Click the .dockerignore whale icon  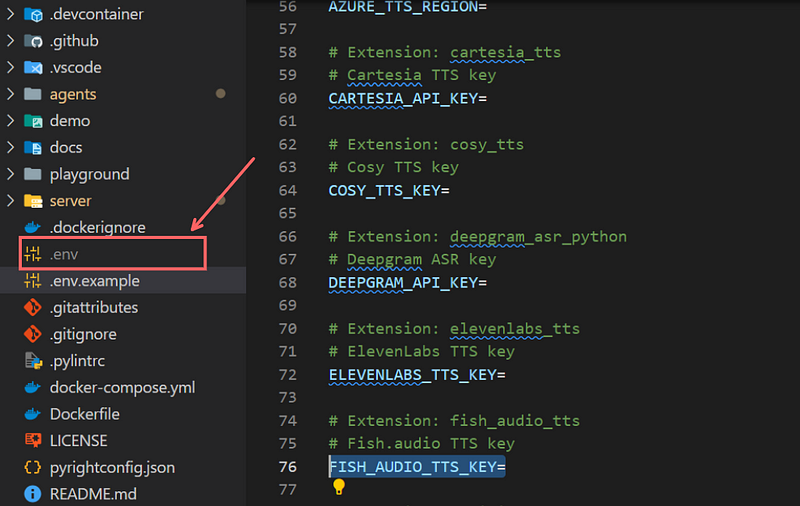tap(33, 227)
